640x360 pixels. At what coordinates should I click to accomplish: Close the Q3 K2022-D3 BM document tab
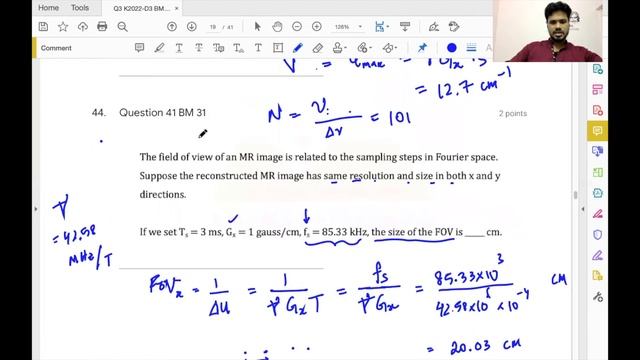point(176,8)
